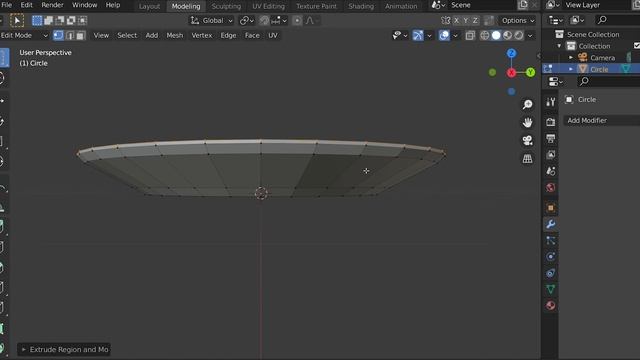Open the viewport View menu
This screenshot has height=360, width=640.
101,36
